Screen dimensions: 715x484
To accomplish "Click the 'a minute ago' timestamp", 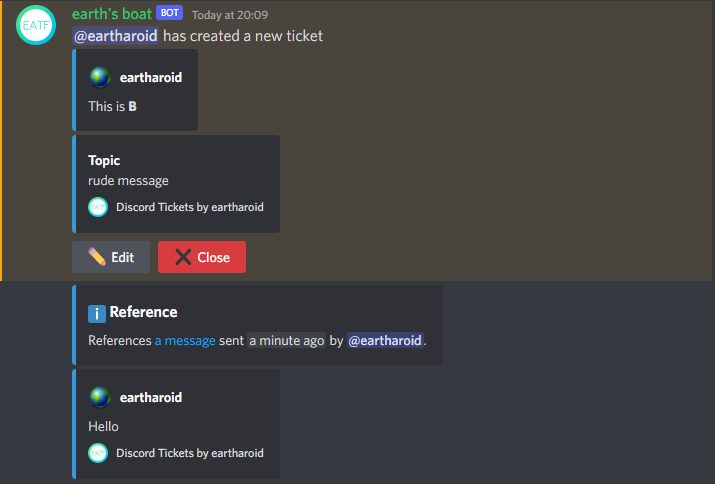I will tap(286, 340).
